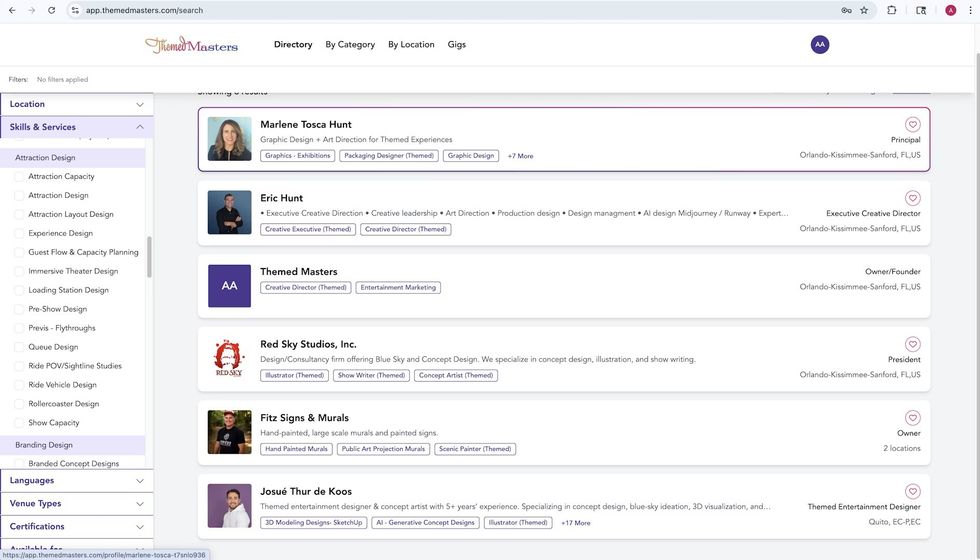Open the By Location nav item
Screen dimensions: 980x560
tap(411, 44)
